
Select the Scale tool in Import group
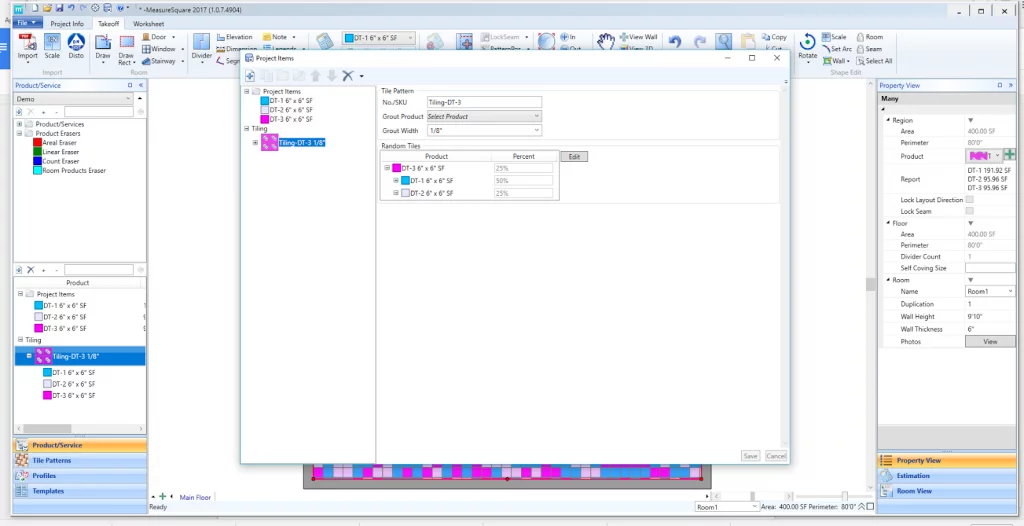click(52, 45)
